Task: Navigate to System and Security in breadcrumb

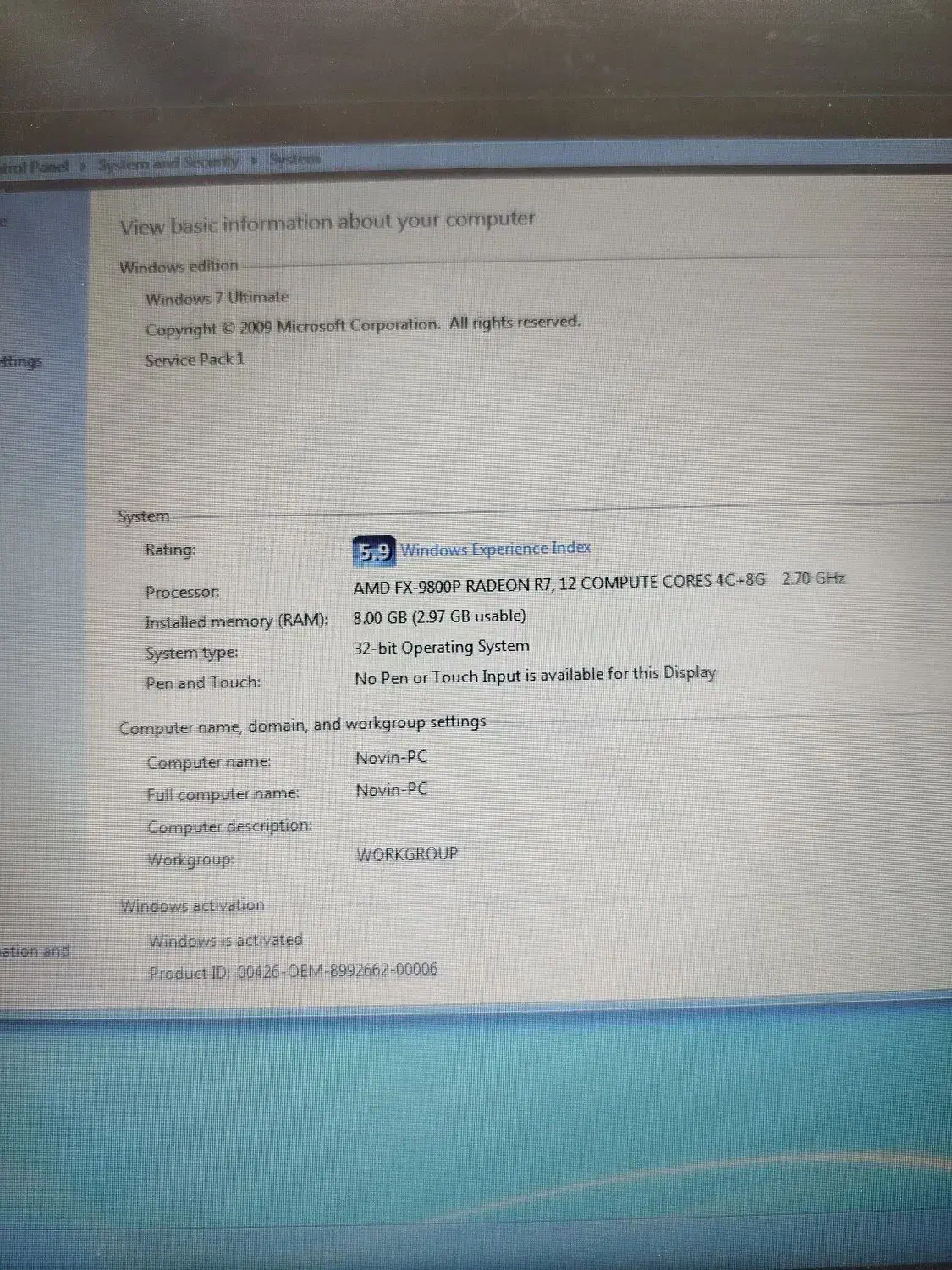Action: [x=168, y=161]
